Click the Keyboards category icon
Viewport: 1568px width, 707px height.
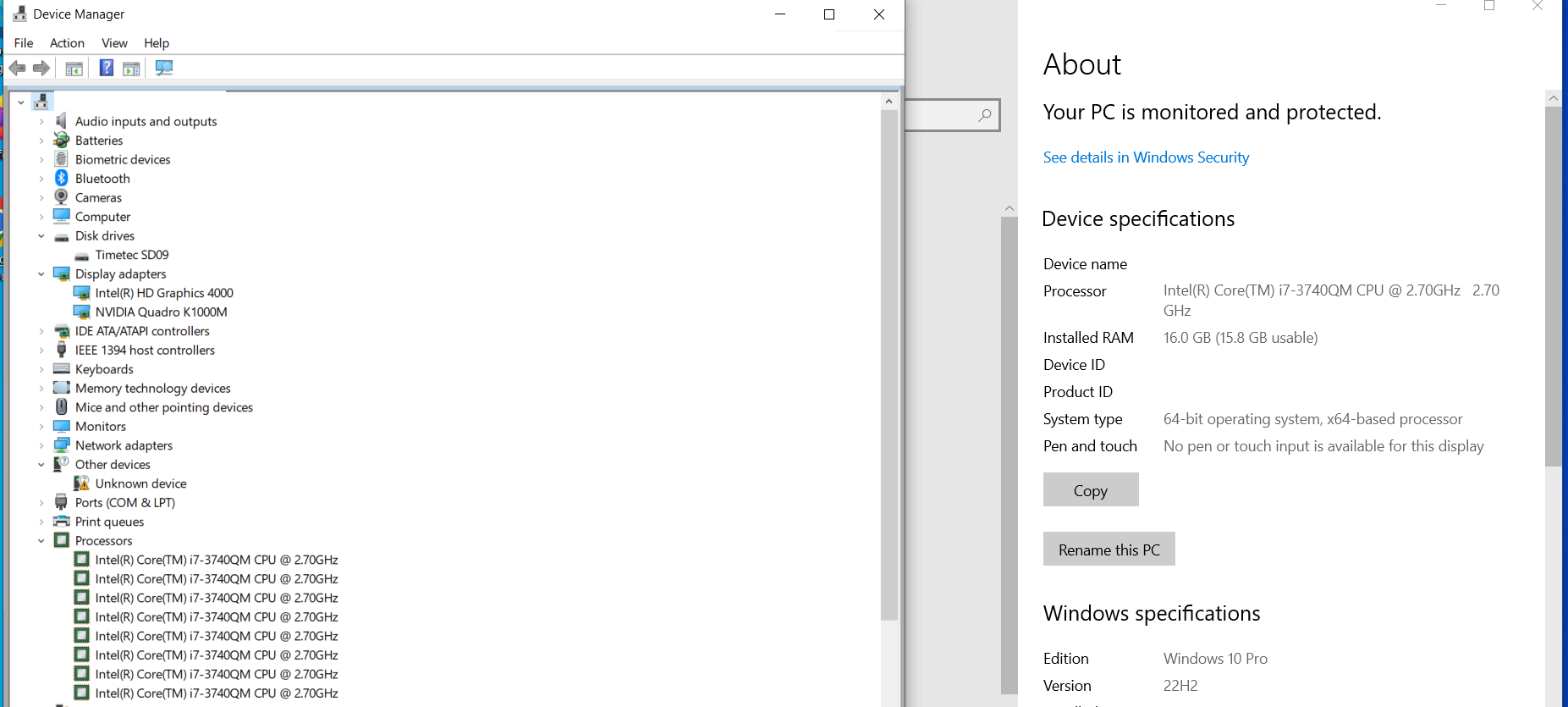61,368
